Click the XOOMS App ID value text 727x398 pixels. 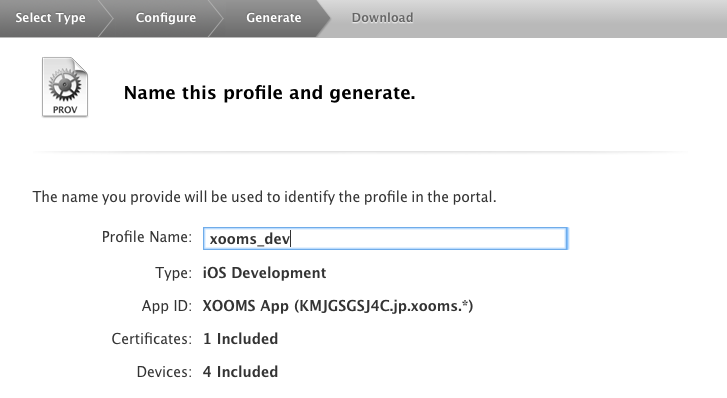tap(338, 306)
